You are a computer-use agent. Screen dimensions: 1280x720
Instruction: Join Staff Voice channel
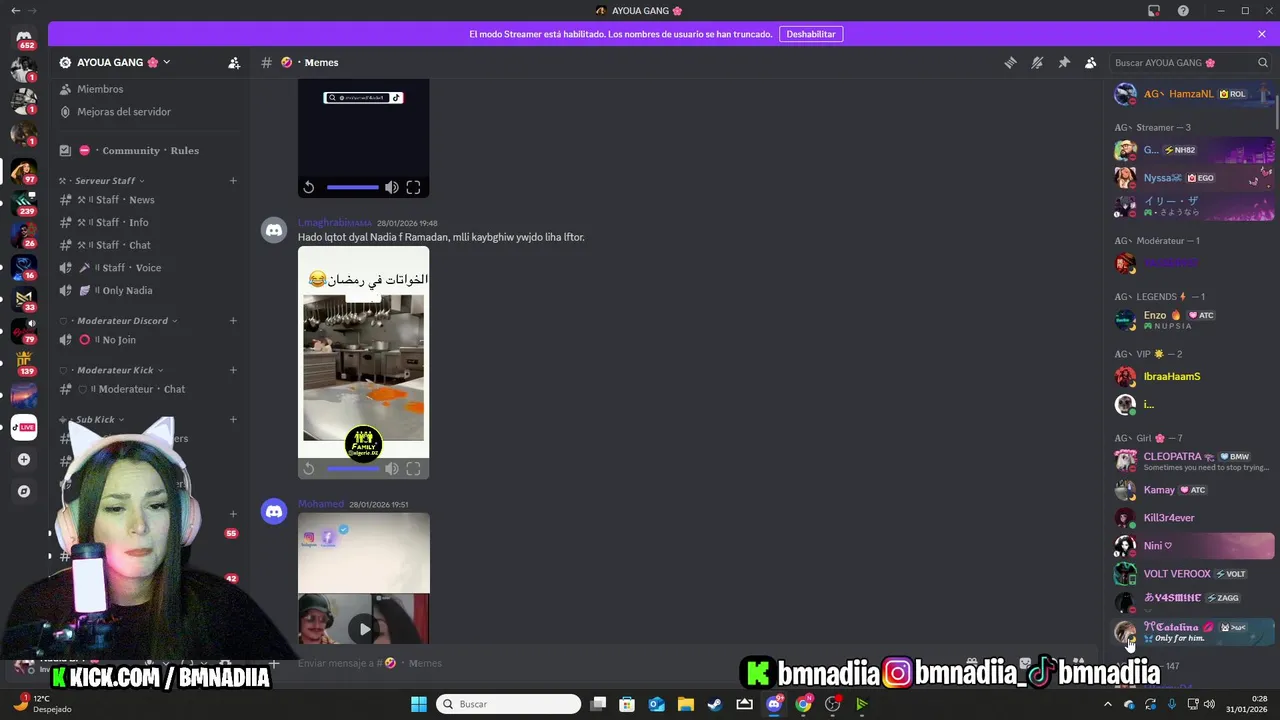(x=148, y=268)
